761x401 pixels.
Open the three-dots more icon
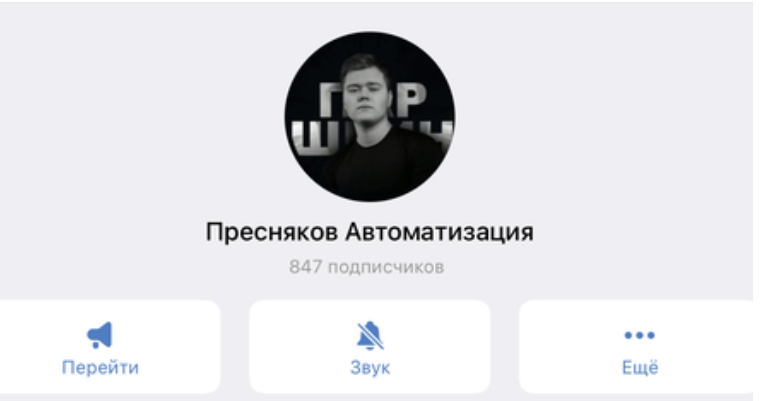(639, 335)
